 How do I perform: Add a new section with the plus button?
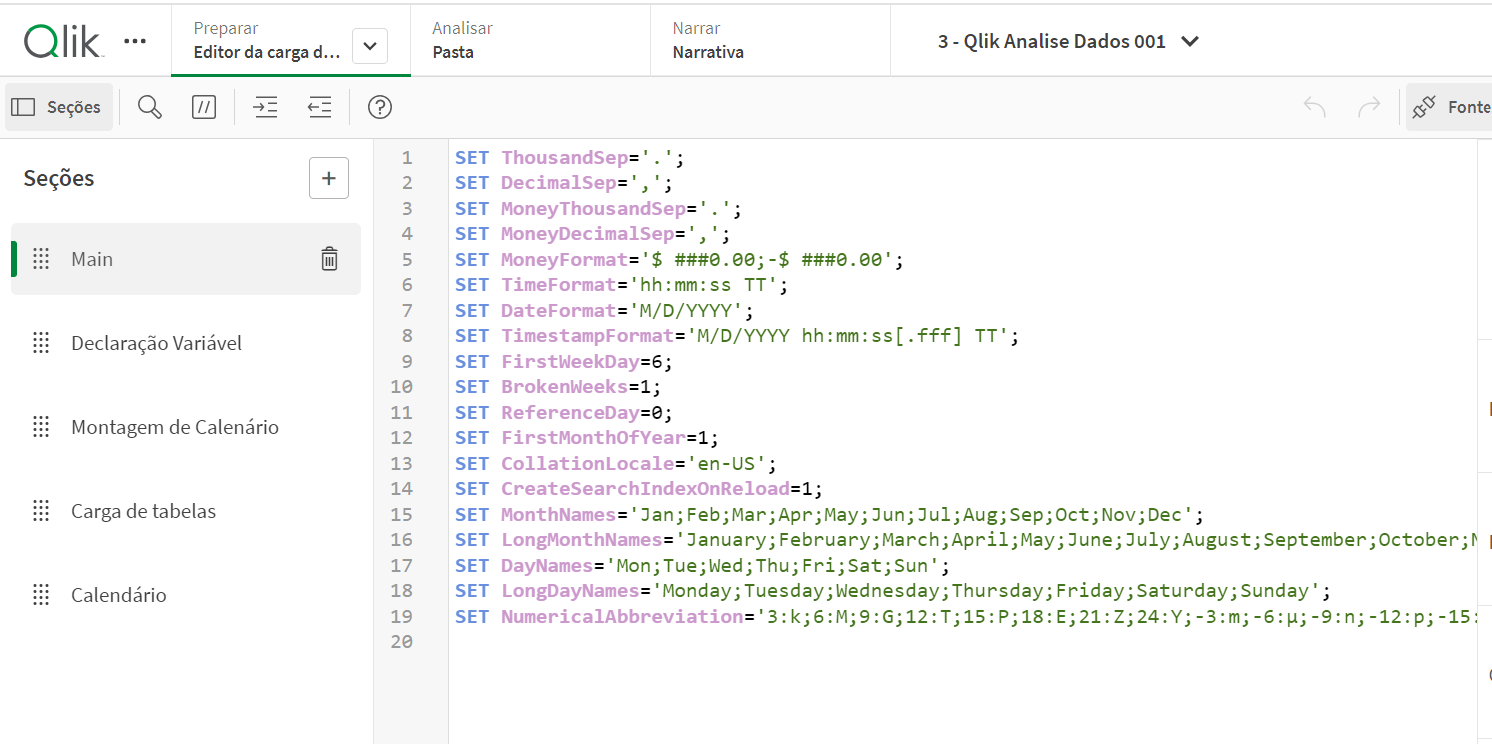point(328,178)
